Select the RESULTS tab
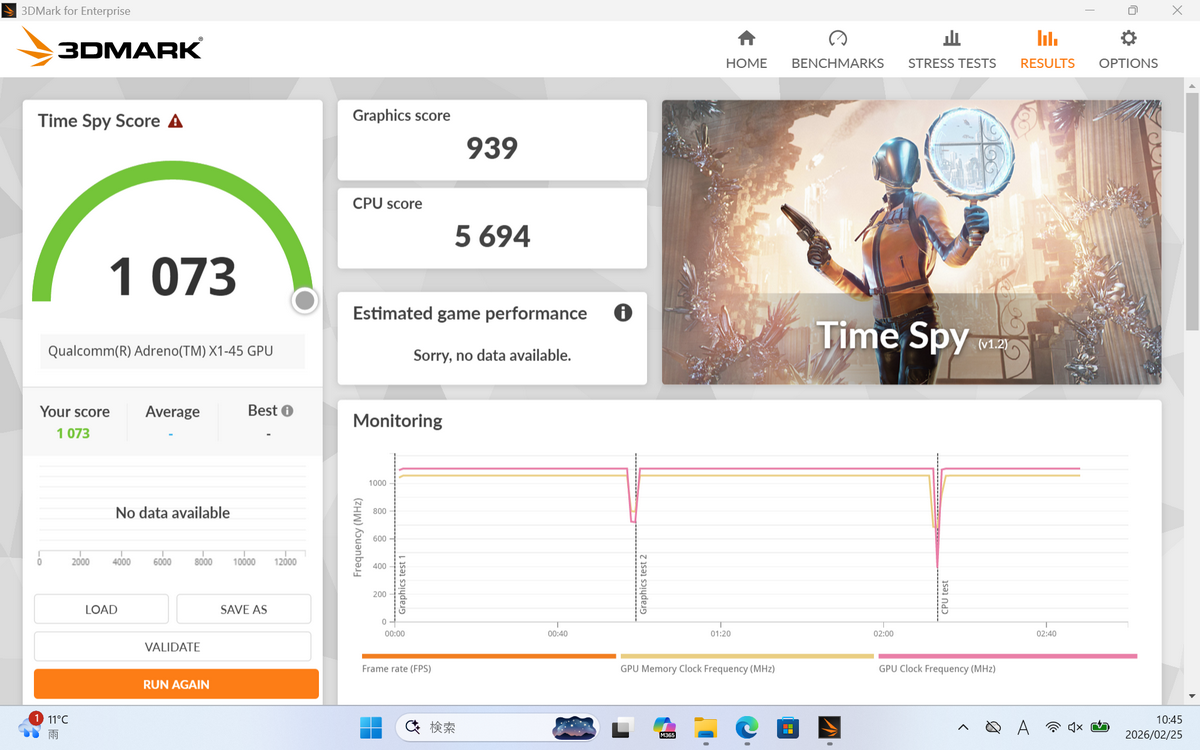Viewport: 1200px width, 750px height. [x=1047, y=50]
